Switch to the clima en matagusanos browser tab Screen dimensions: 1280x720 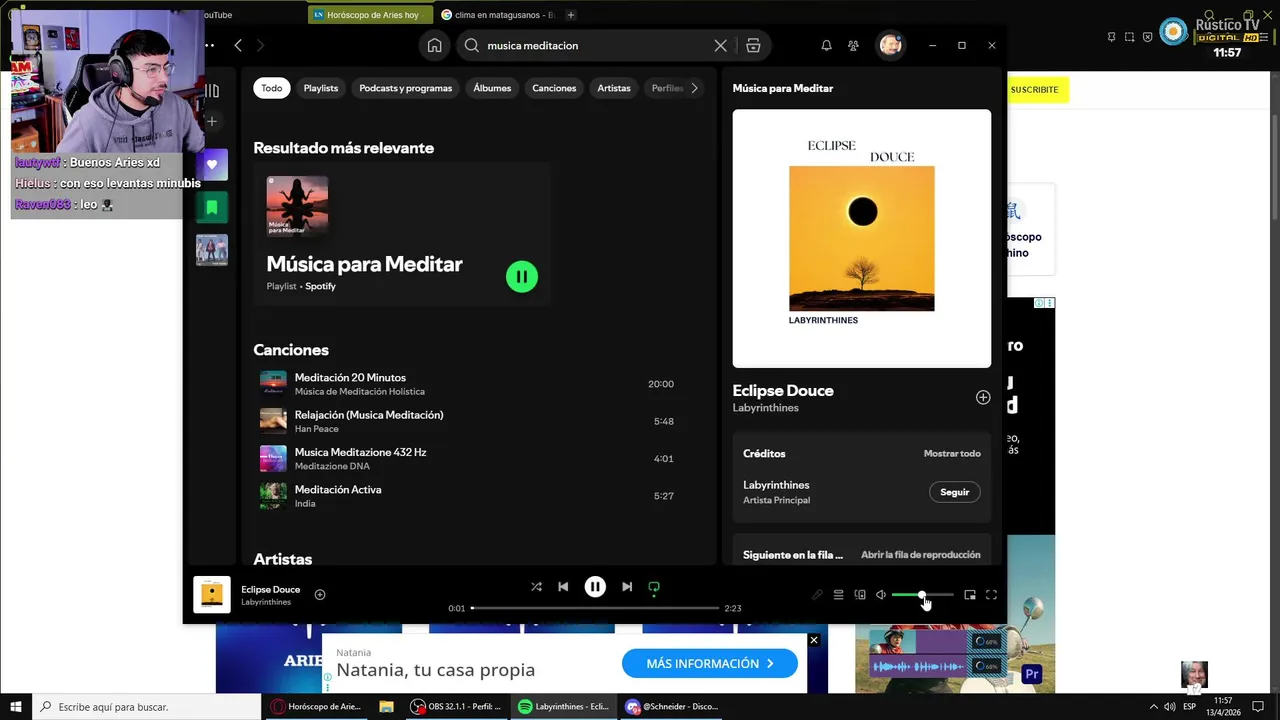(500, 15)
